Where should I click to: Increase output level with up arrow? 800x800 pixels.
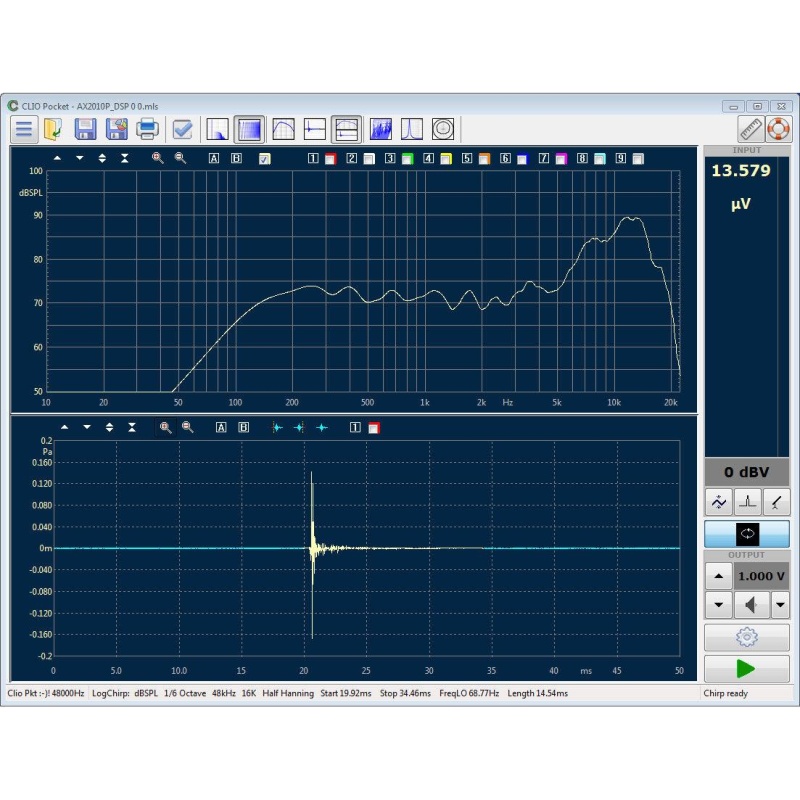tap(719, 577)
